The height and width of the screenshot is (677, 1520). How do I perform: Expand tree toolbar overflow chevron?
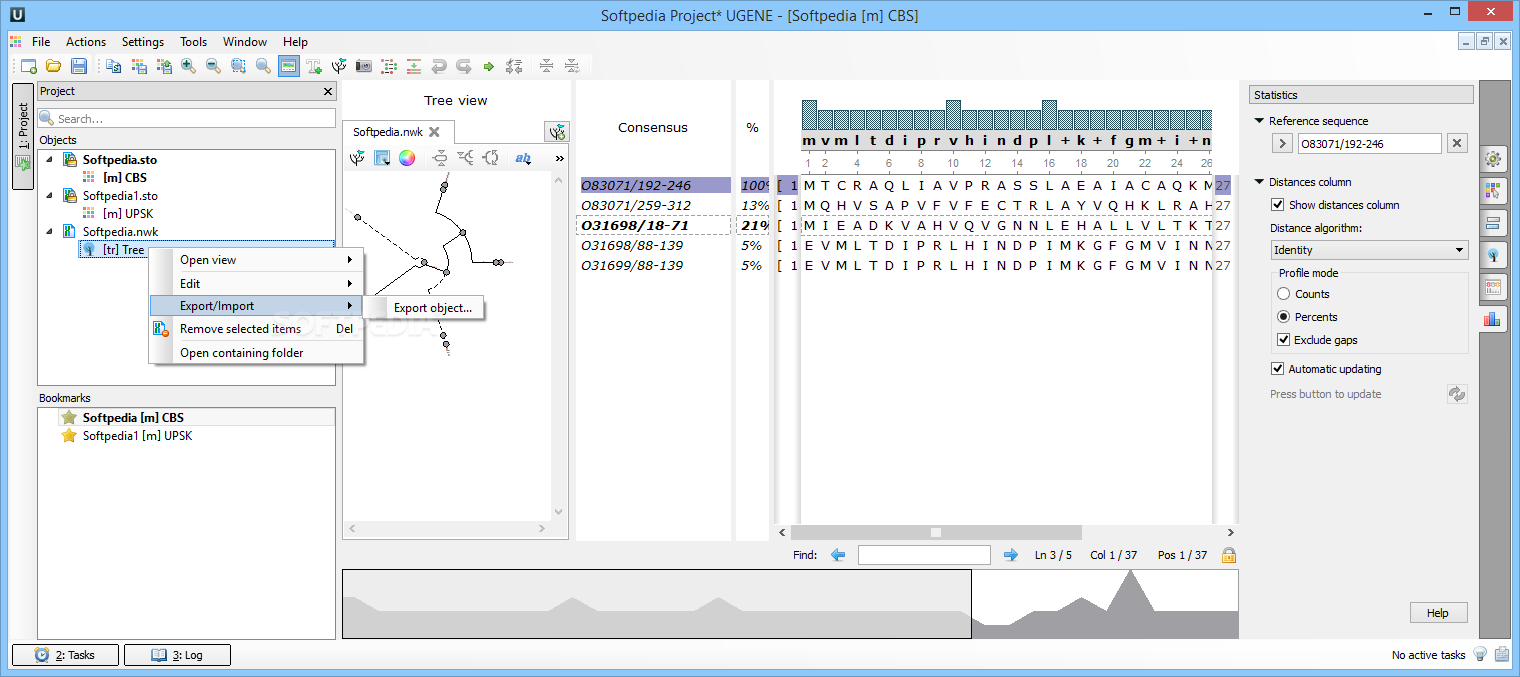[559, 158]
